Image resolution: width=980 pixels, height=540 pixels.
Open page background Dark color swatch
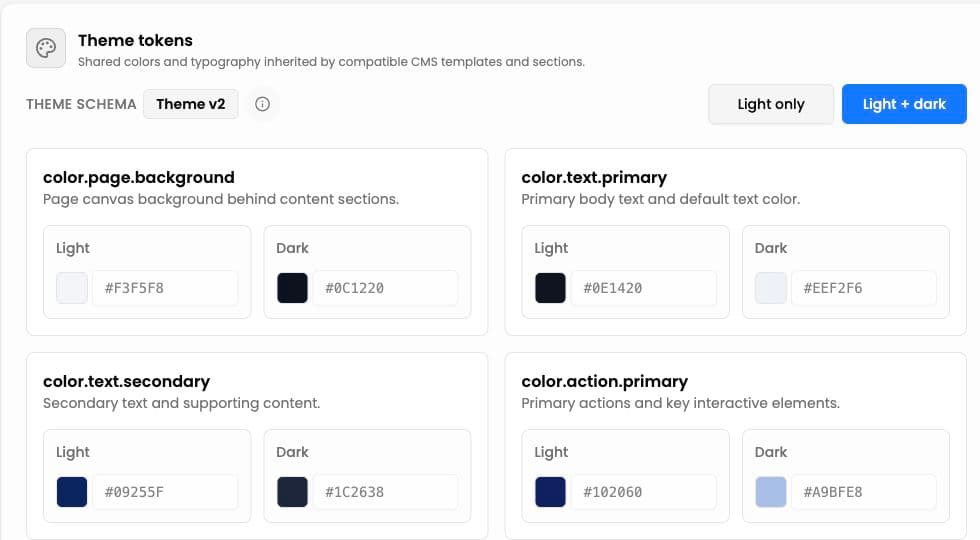click(x=292, y=288)
